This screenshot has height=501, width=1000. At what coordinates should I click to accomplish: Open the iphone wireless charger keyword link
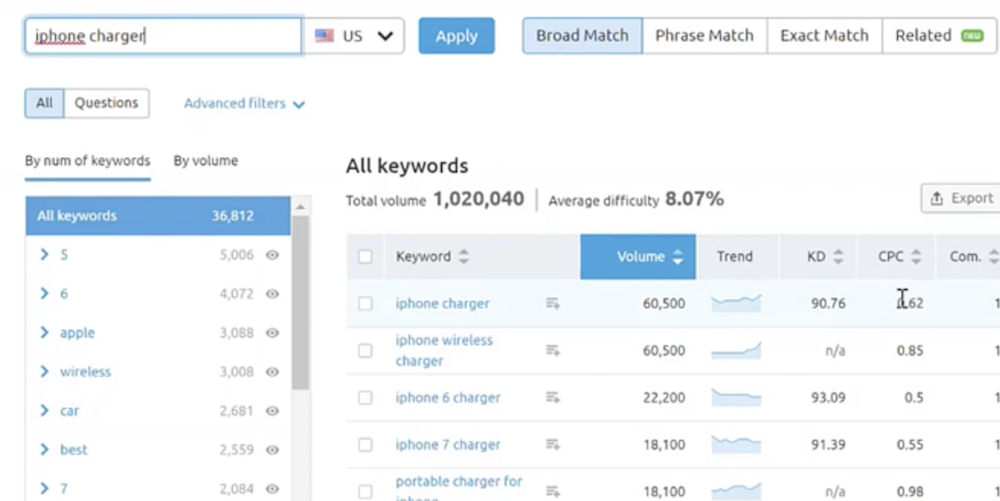tap(444, 351)
